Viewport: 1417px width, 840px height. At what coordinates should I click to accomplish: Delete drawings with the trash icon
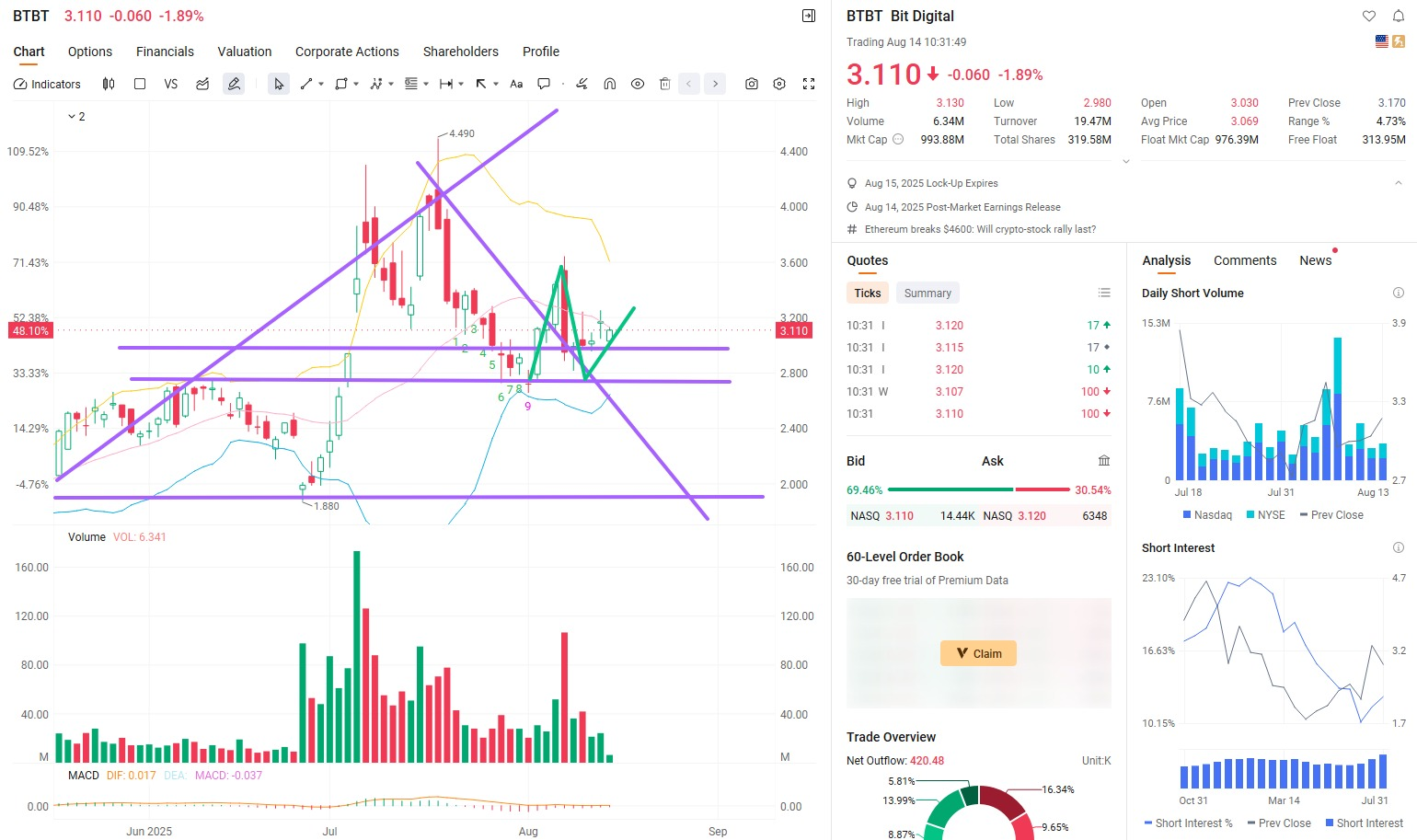[x=665, y=84]
